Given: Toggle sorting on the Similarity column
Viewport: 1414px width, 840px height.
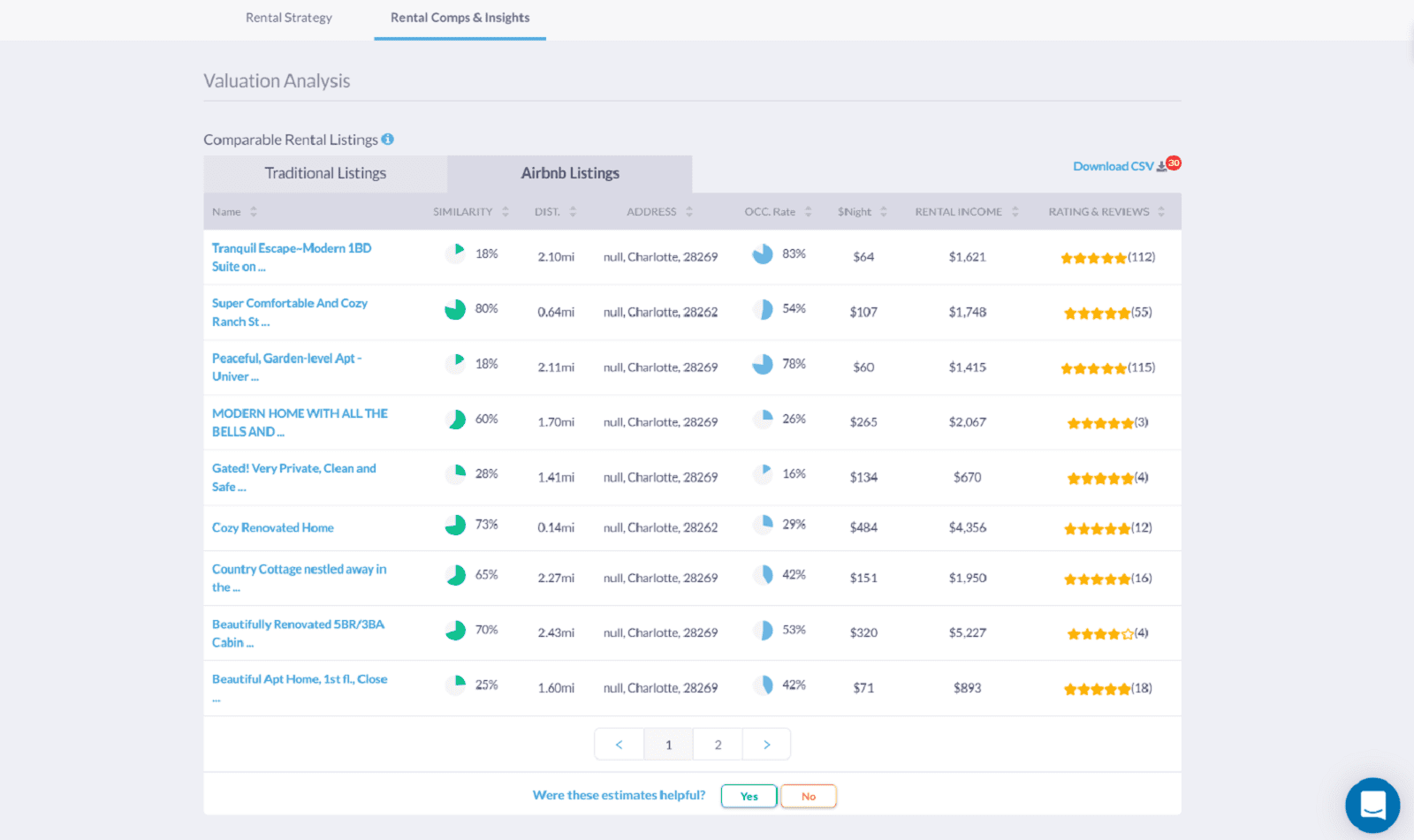Looking at the screenshot, I should (x=505, y=211).
